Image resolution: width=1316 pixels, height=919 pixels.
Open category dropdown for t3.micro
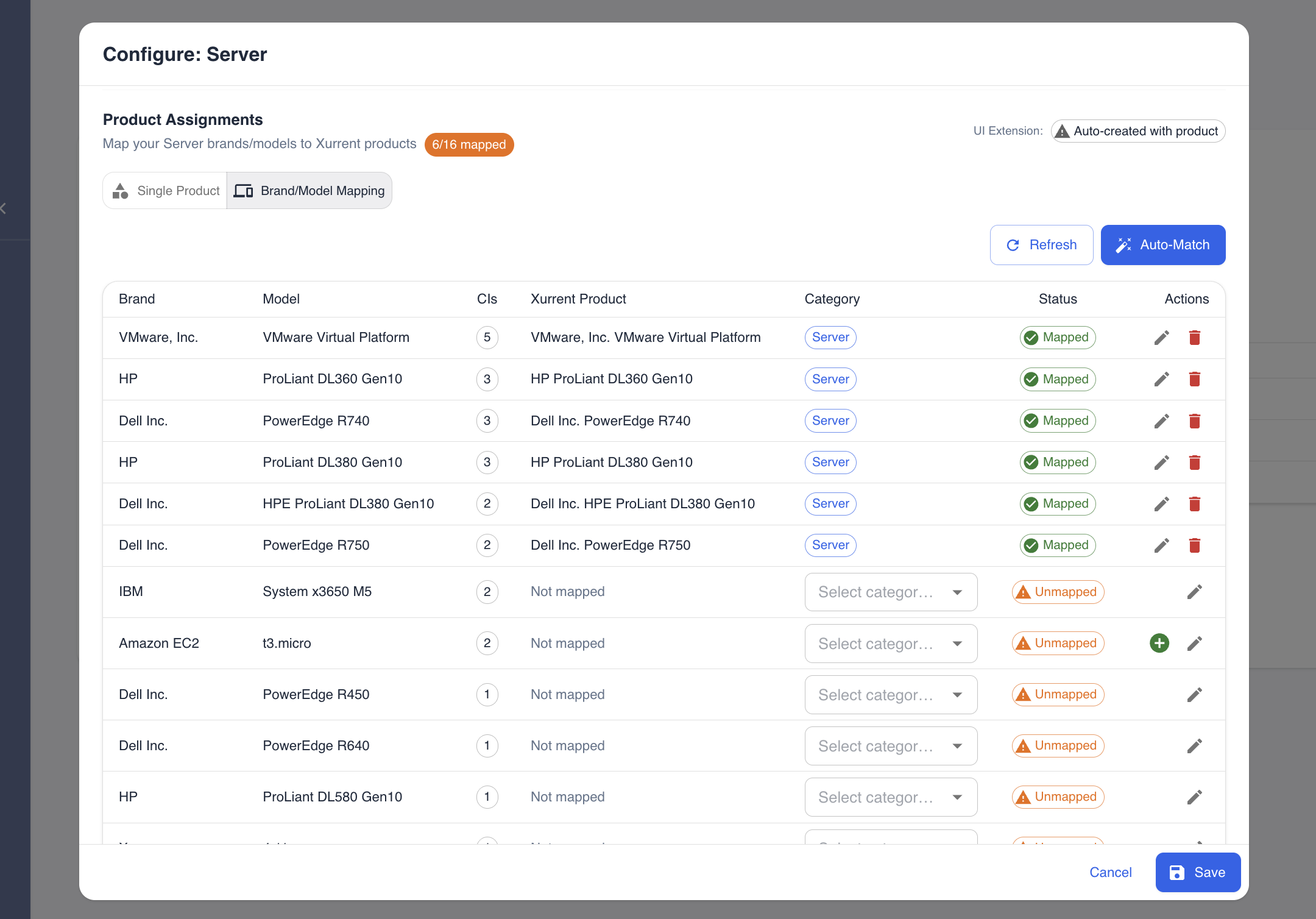[891, 644]
